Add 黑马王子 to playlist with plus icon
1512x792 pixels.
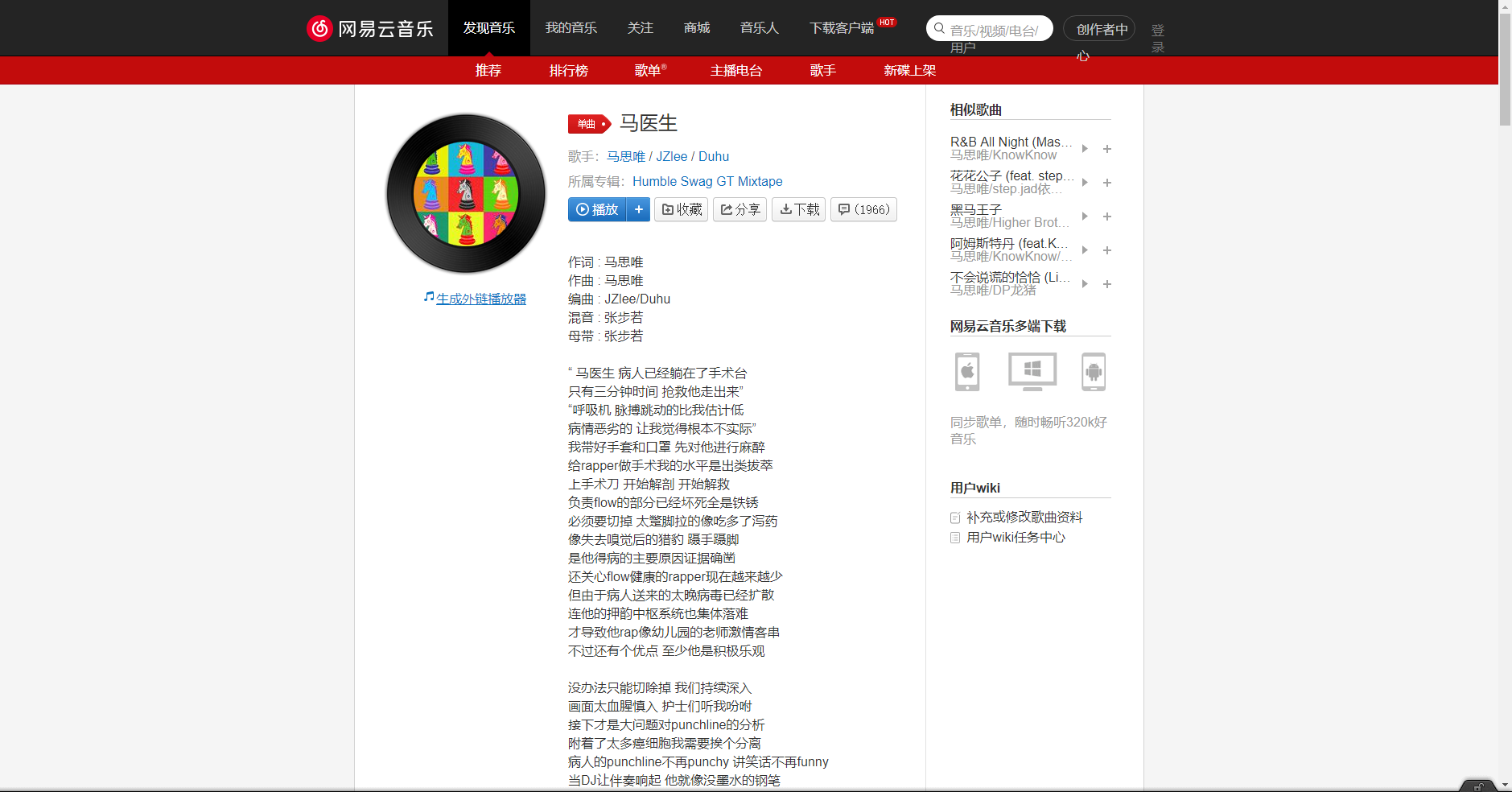pos(1107,217)
